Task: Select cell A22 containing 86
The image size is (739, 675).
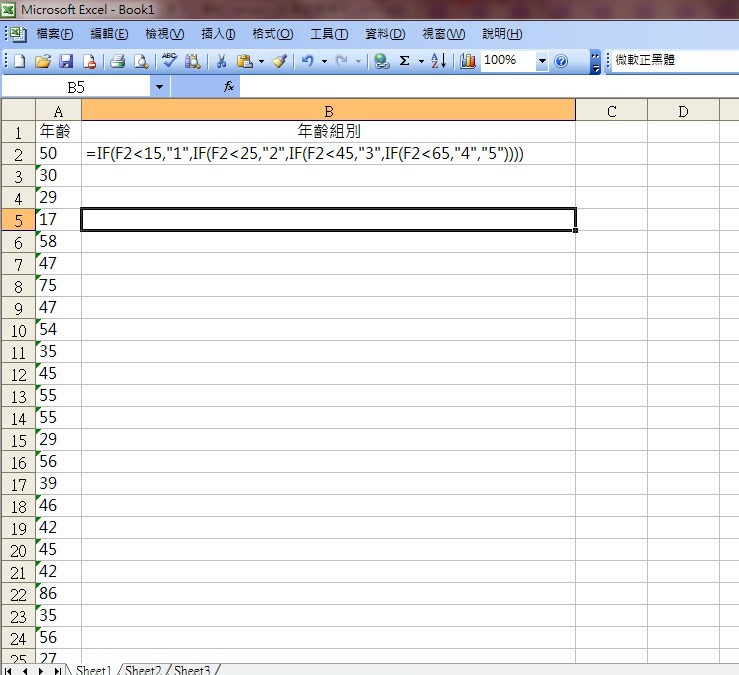Action: click(58, 593)
